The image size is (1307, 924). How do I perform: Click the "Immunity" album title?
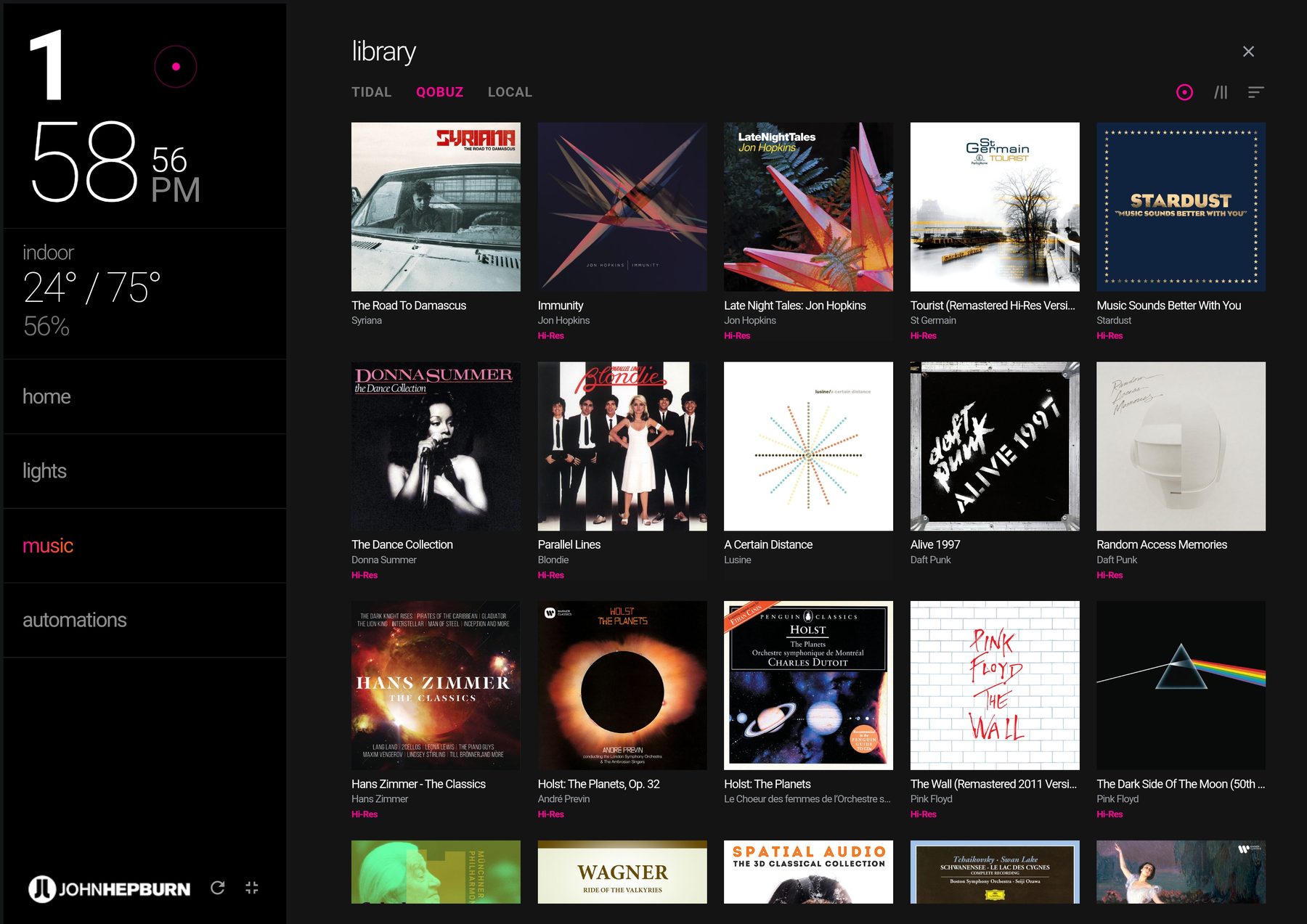561,306
